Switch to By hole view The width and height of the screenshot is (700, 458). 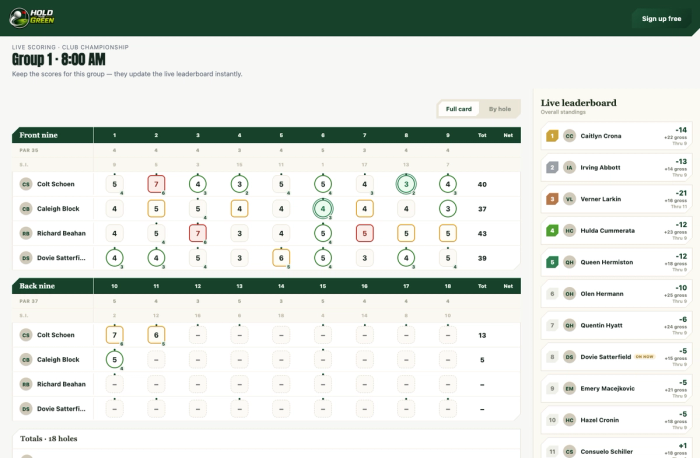pos(500,109)
